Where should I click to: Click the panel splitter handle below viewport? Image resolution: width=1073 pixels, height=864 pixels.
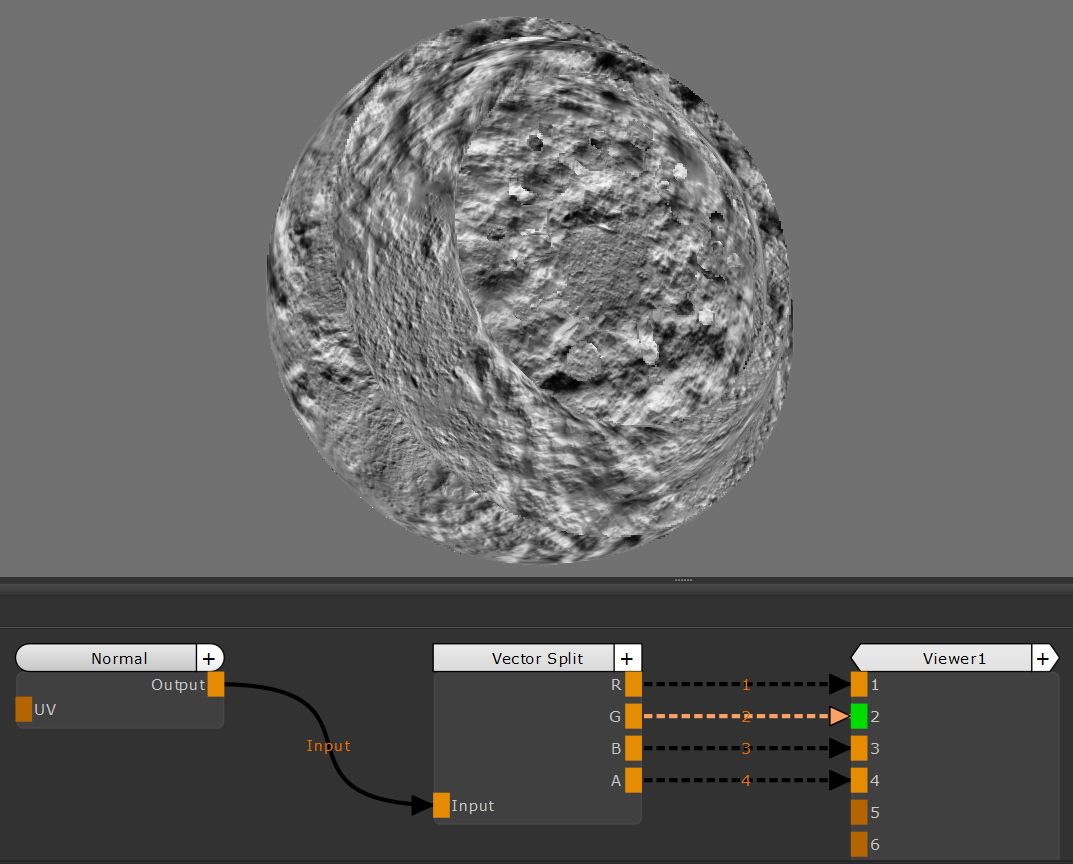pos(684,580)
